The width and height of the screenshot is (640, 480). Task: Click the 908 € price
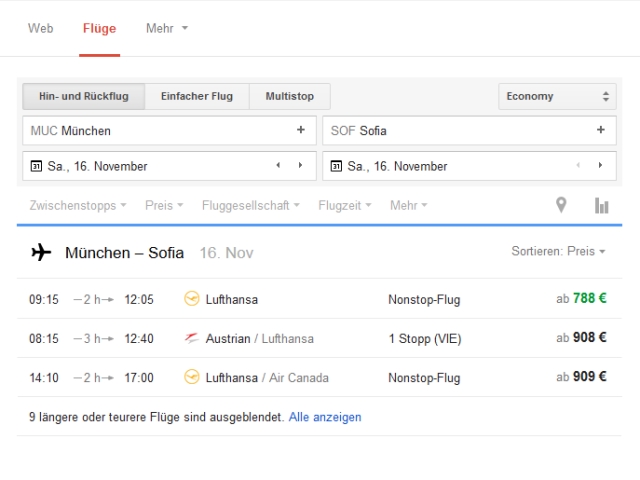590,338
